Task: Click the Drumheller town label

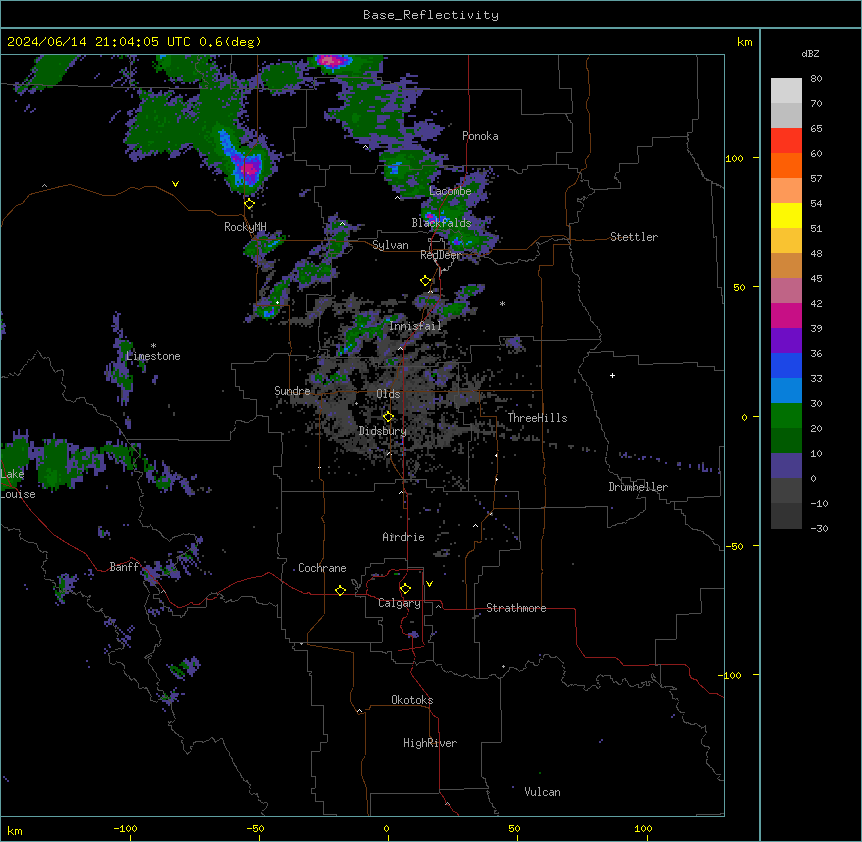Action: 638,487
